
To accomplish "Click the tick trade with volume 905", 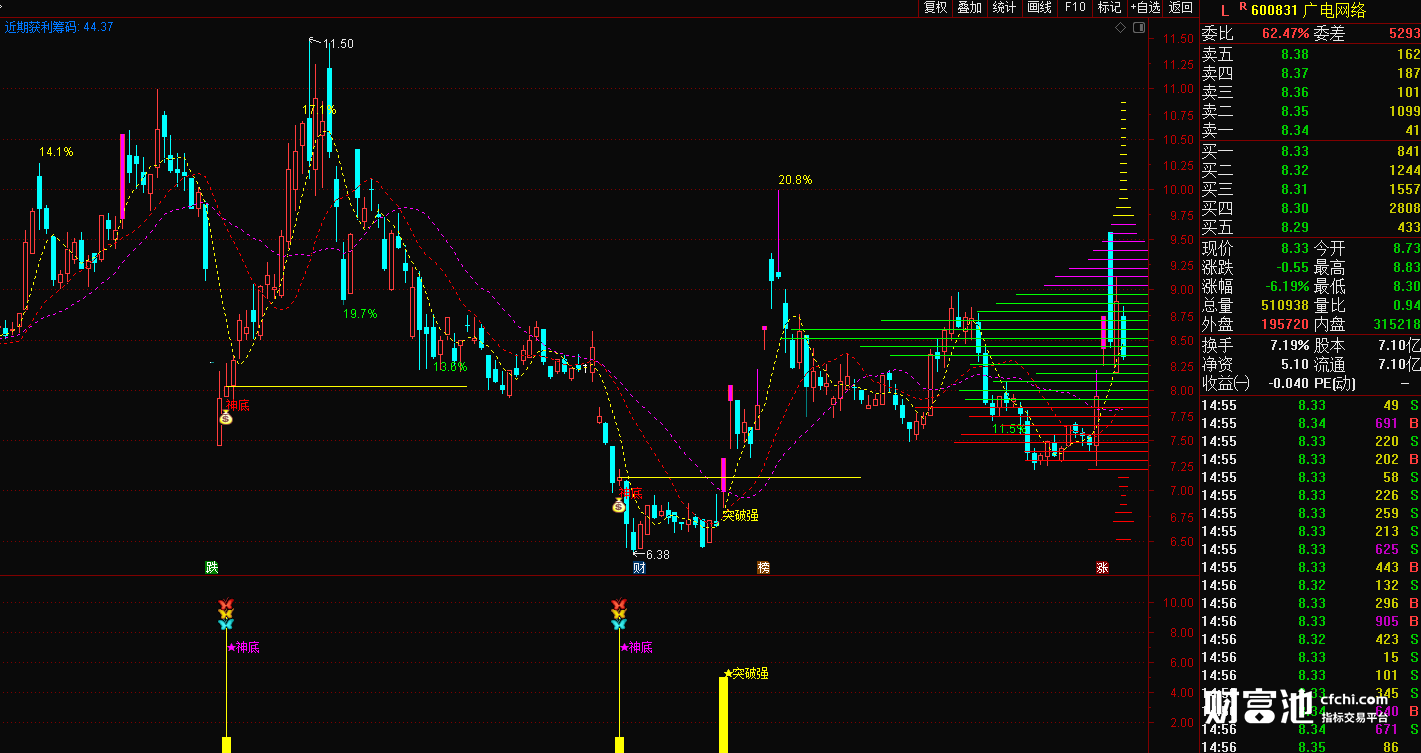I will point(1310,621).
